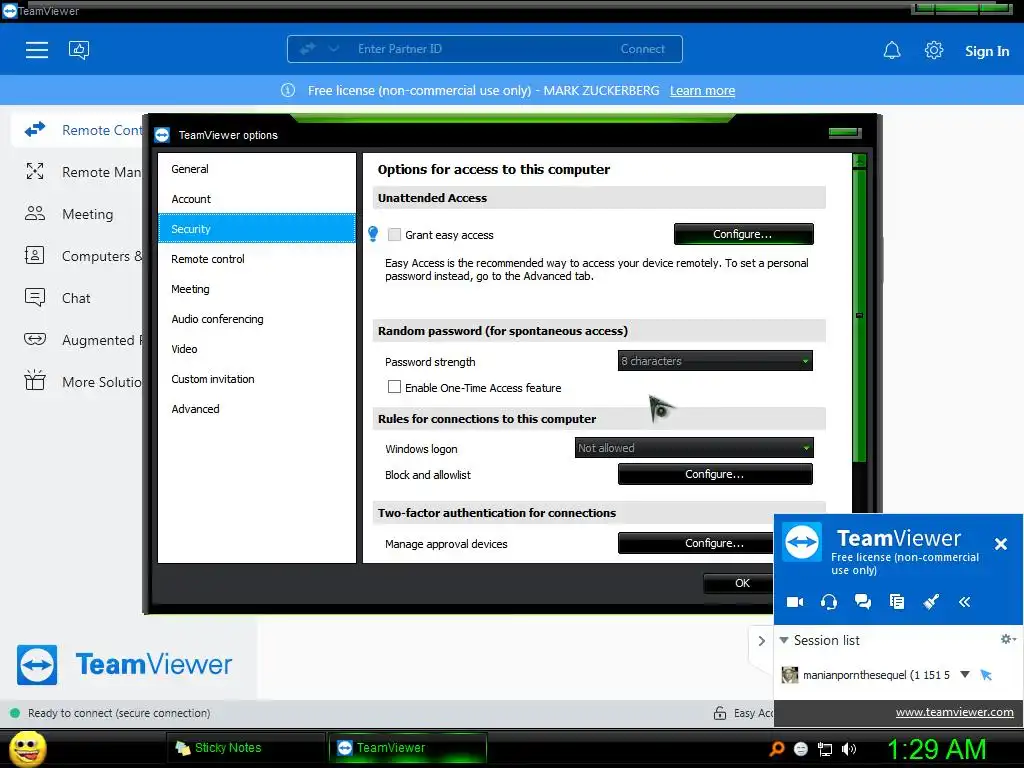The height and width of the screenshot is (768, 1024).
Task: Select Security options category
Action: coord(257,229)
